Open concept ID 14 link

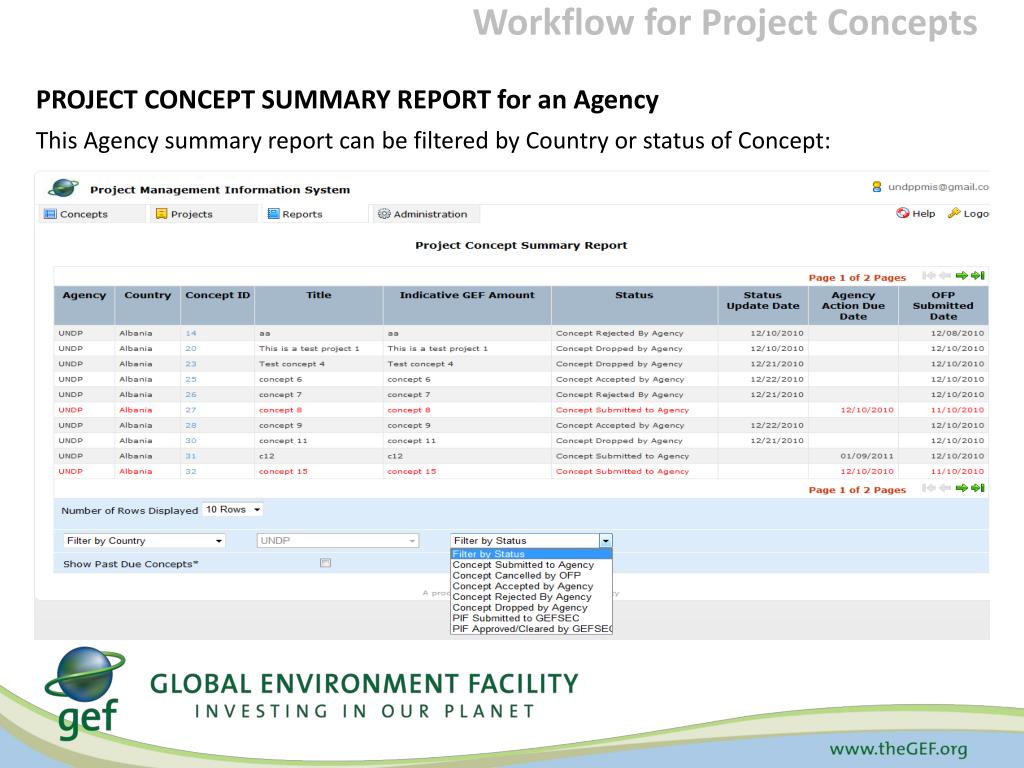click(x=191, y=333)
